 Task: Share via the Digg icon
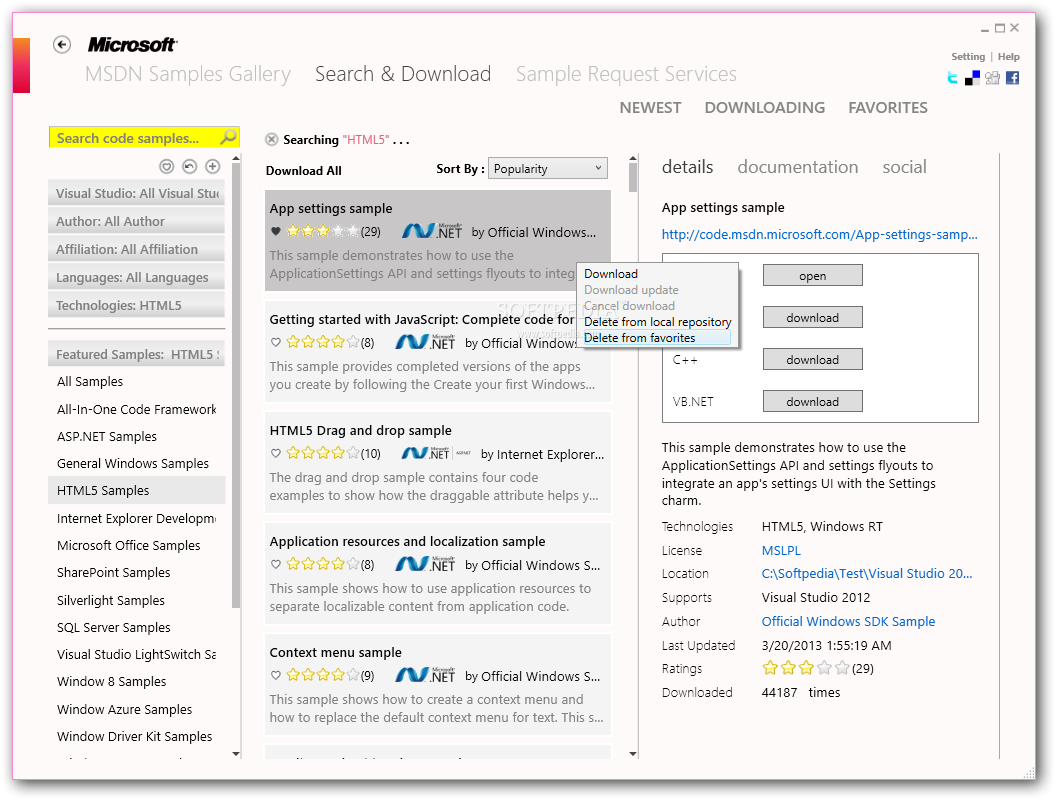coord(992,77)
